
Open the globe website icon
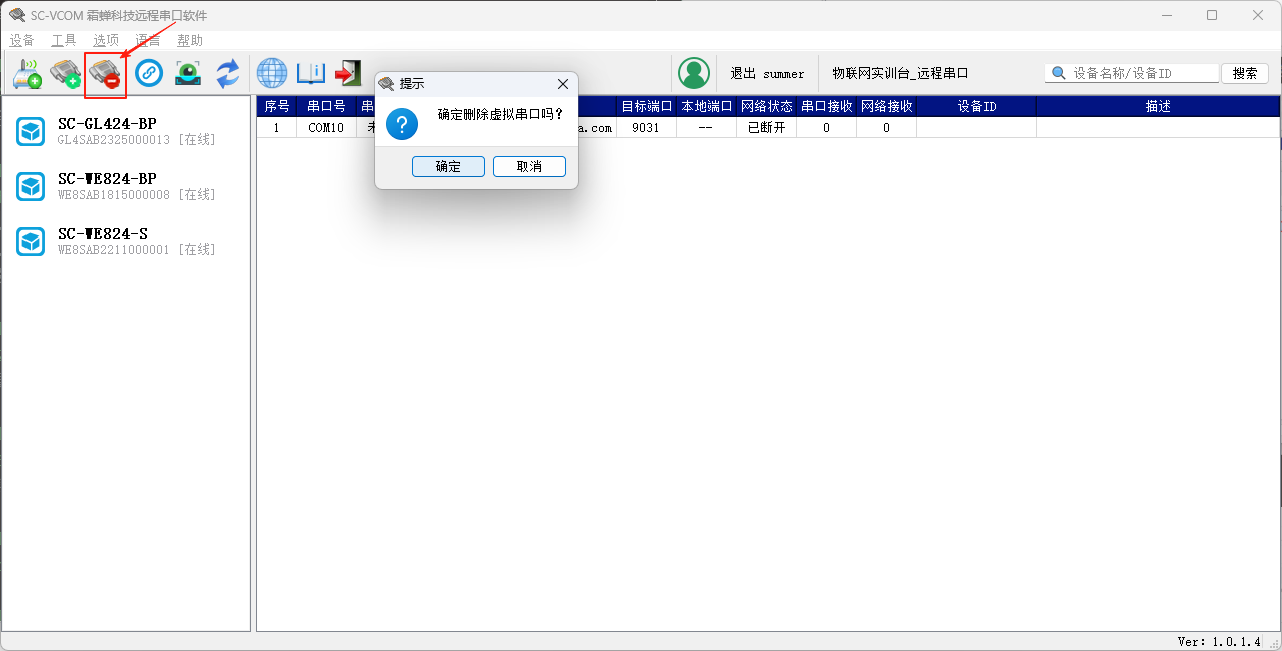click(x=272, y=73)
